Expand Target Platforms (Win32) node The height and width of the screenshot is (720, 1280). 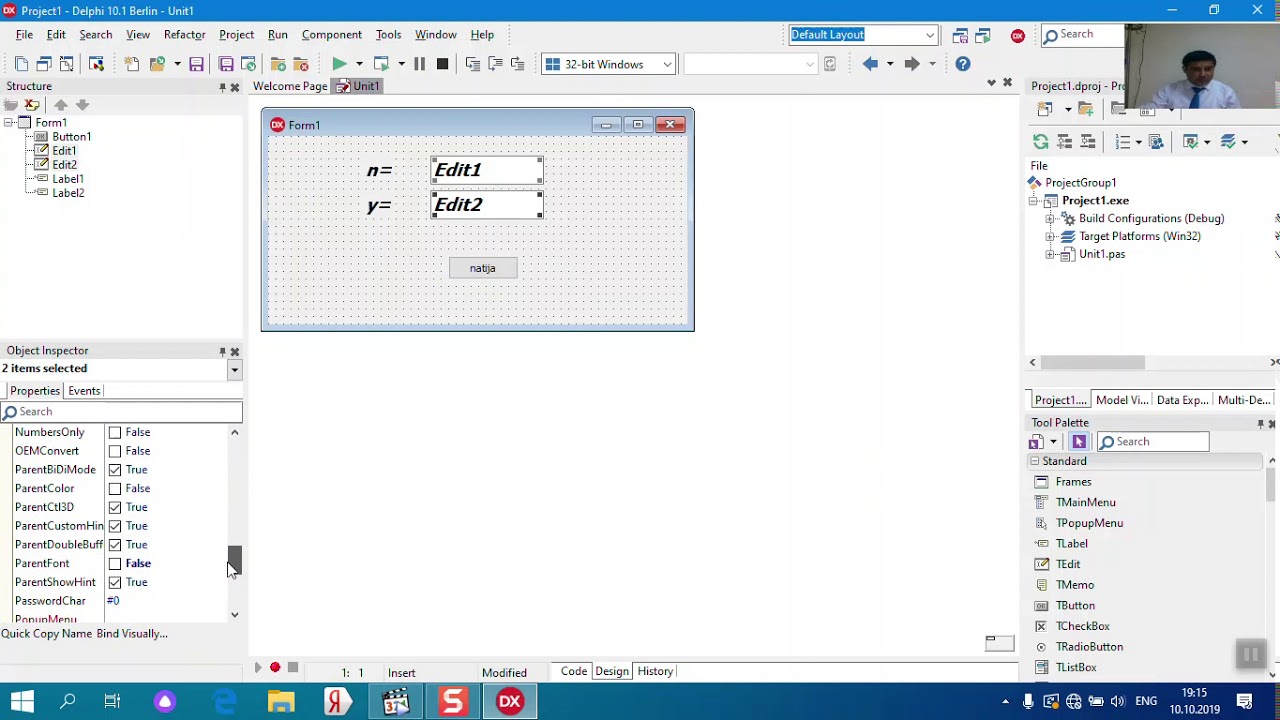point(1050,237)
